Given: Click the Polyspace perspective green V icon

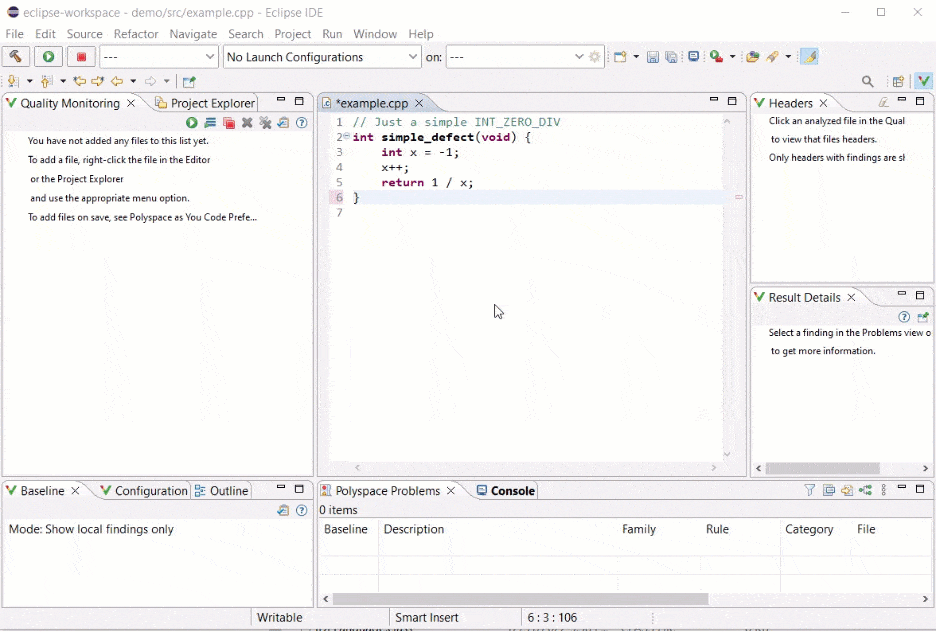Looking at the screenshot, I should click(x=924, y=82).
